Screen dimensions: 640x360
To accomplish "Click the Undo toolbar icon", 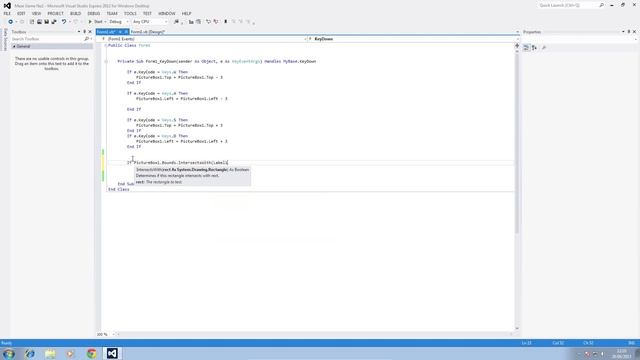I will click(x=64, y=22).
